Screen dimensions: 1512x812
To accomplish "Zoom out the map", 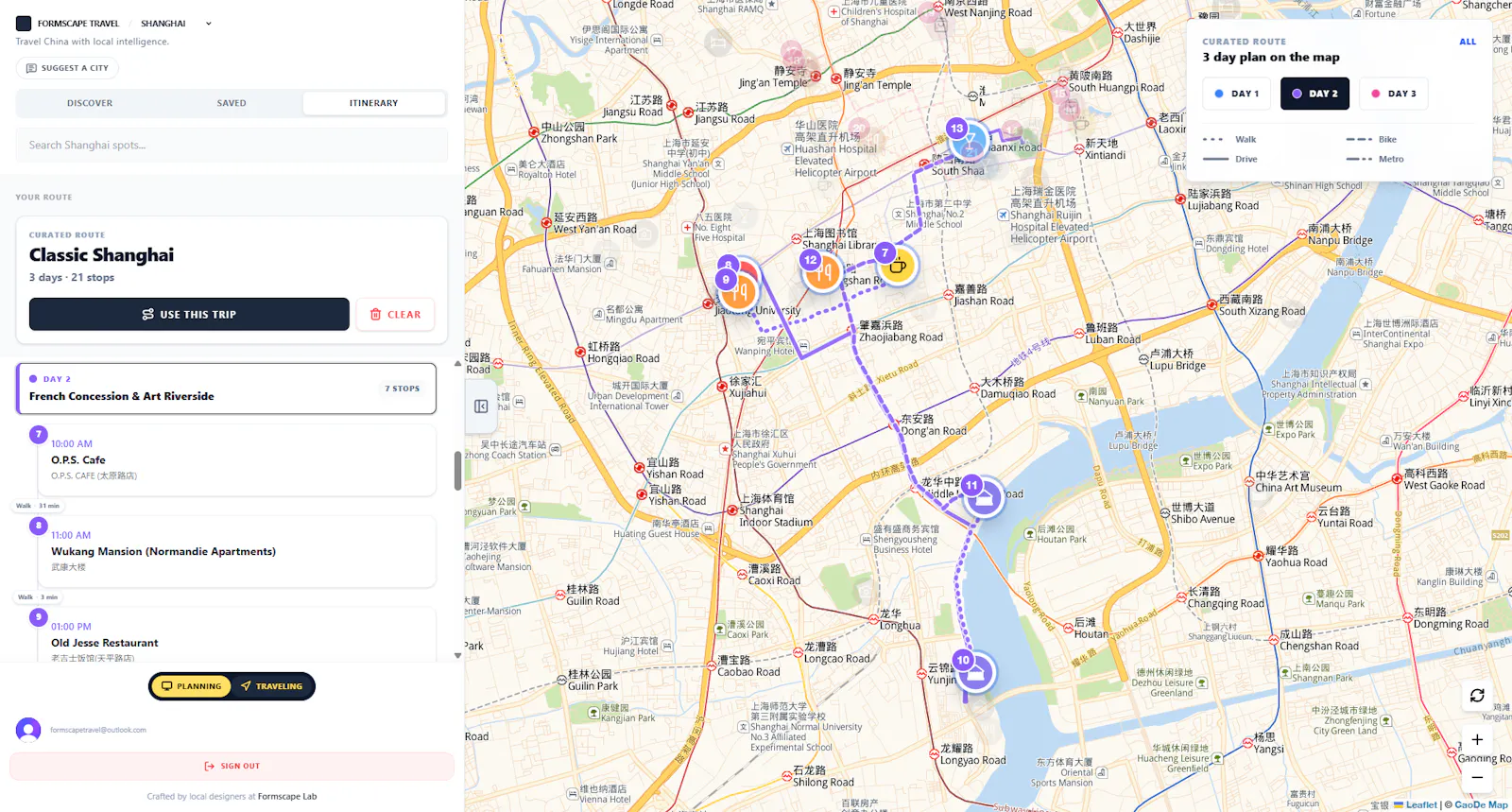I will [1477, 777].
